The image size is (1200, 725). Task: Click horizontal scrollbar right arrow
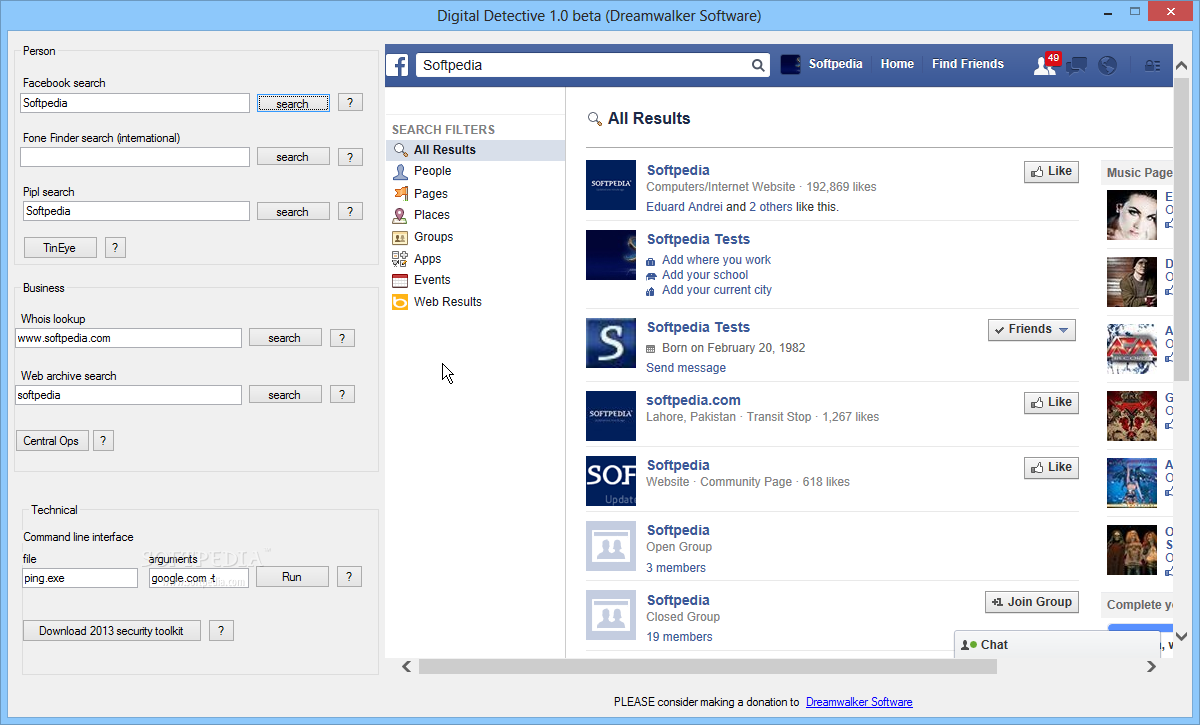tap(1151, 666)
